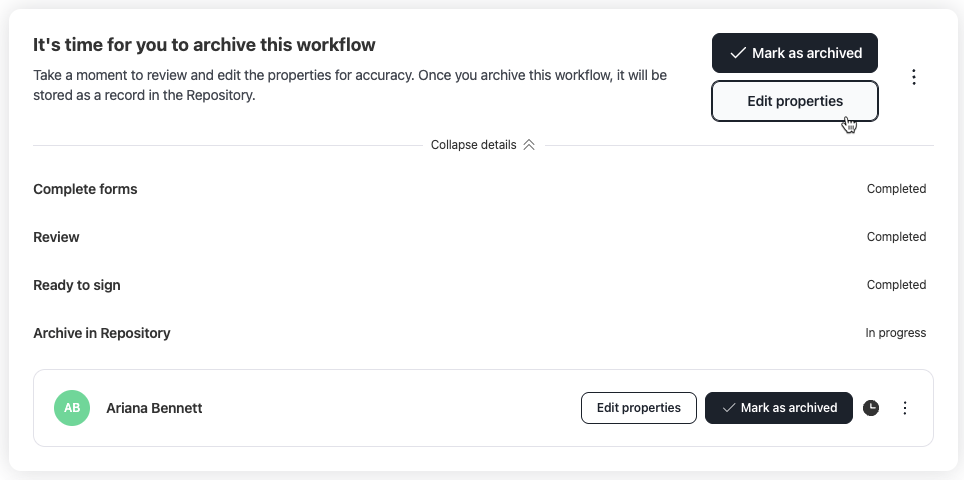964x480 pixels.
Task: Click the top Mark as archived button
Action: [x=795, y=53]
